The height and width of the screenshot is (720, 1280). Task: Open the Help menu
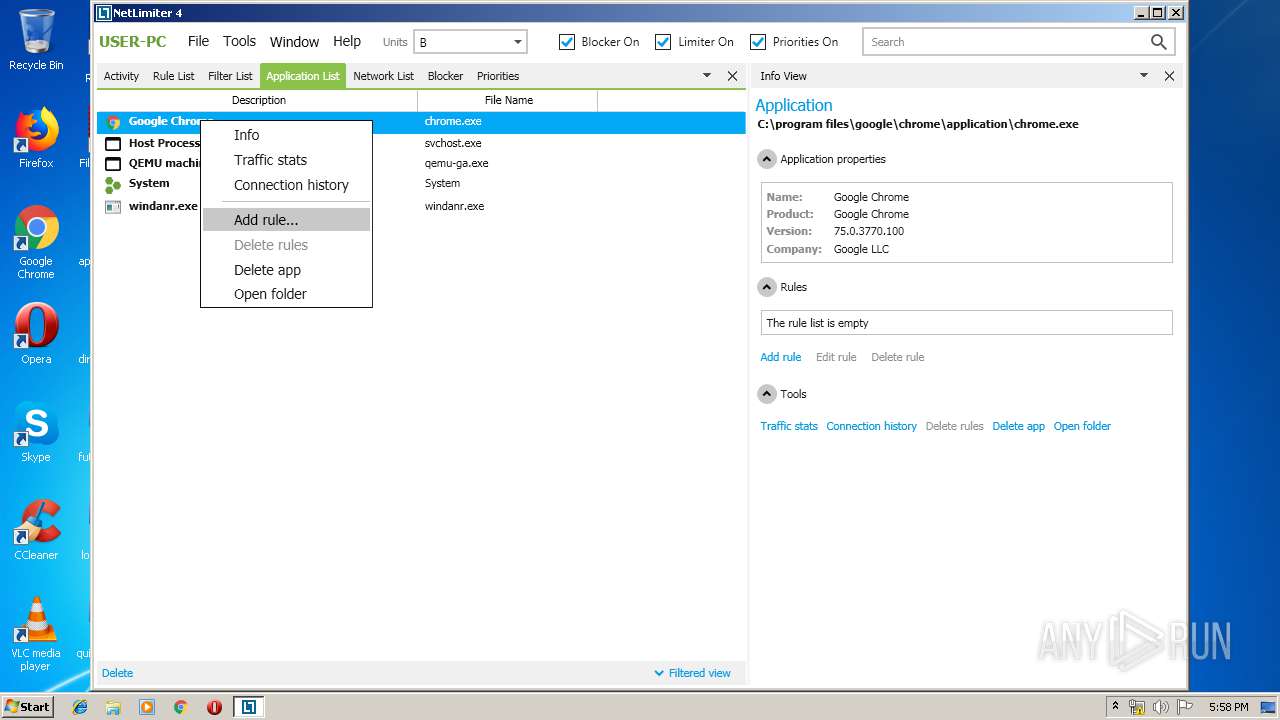click(347, 41)
